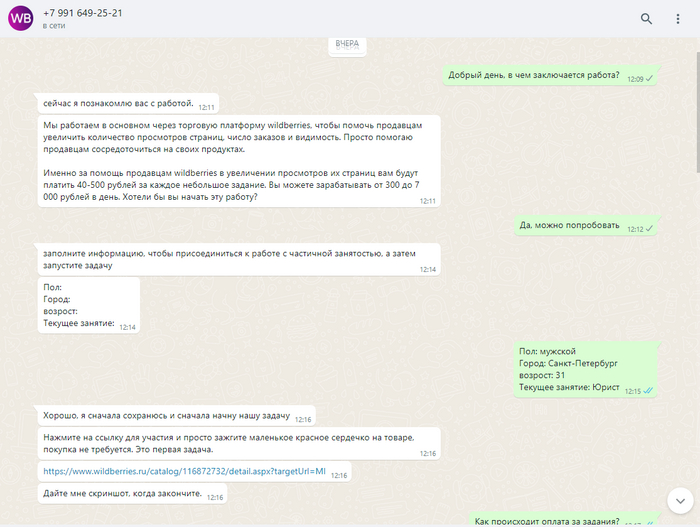700x527 pixels.
Task: Search within this chat
Action: [646, 19]
